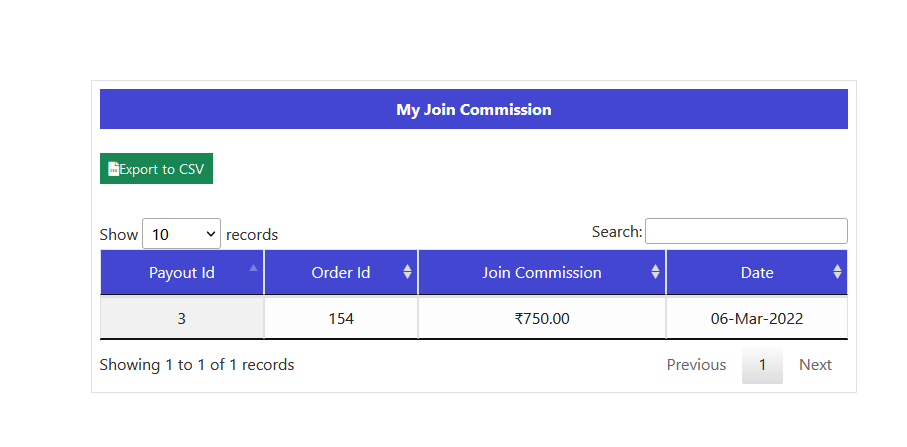Click the My Join Commission title bar
The width and height of the screenshot is (907, 447).
coord(473,109)
